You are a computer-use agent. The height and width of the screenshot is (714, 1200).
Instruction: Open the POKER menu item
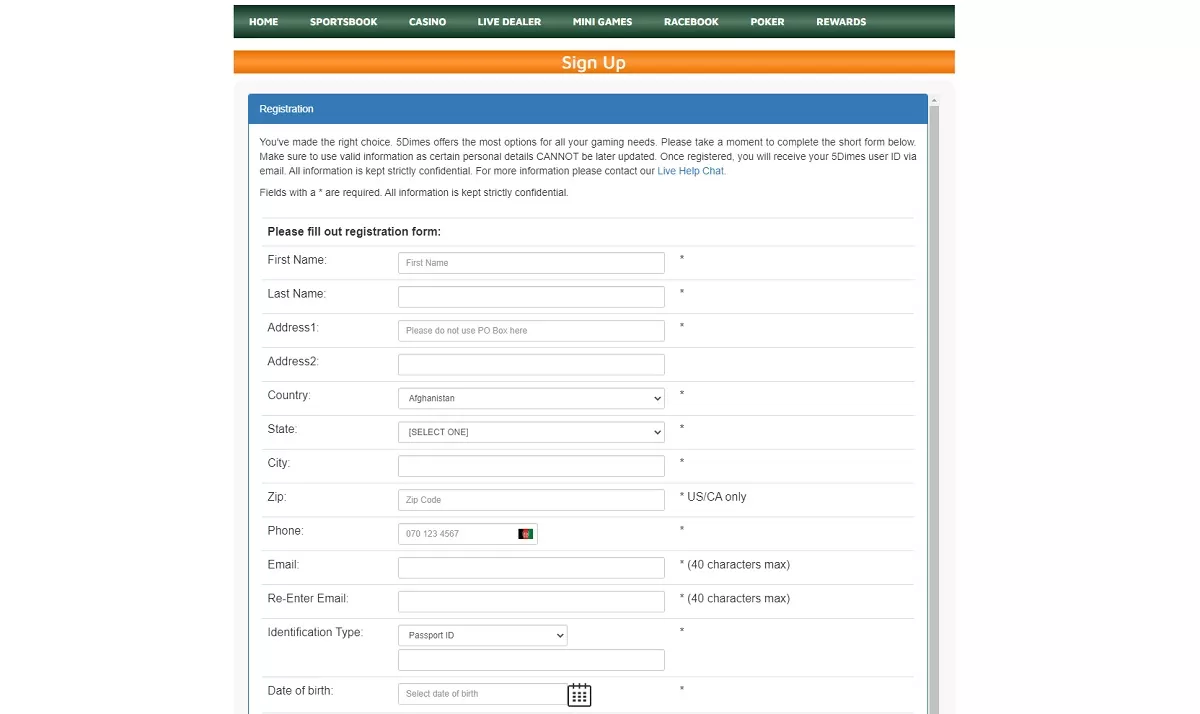click(767, 22)
